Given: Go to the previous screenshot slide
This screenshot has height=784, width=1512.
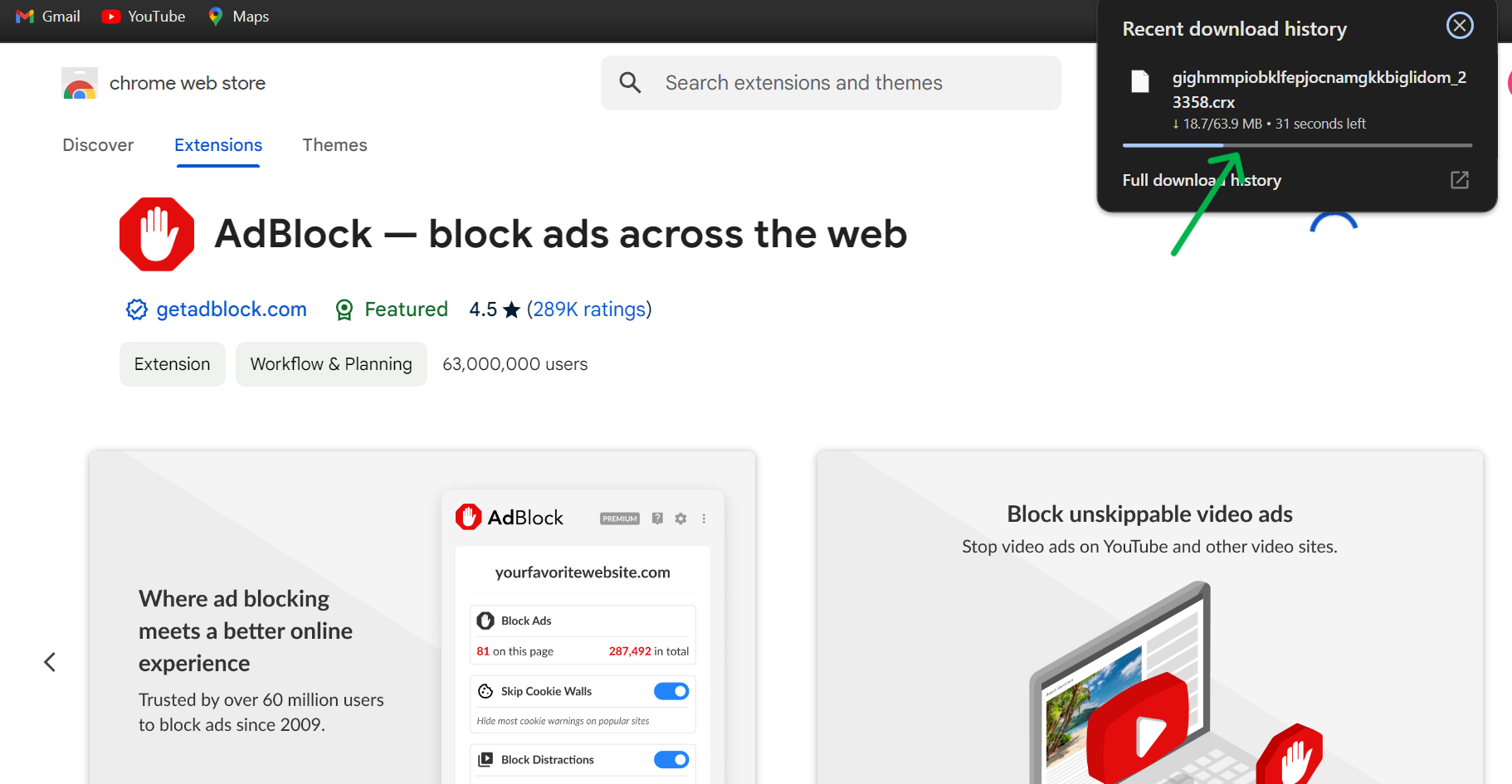Looking at the screenshot, I should coord(50,662).
